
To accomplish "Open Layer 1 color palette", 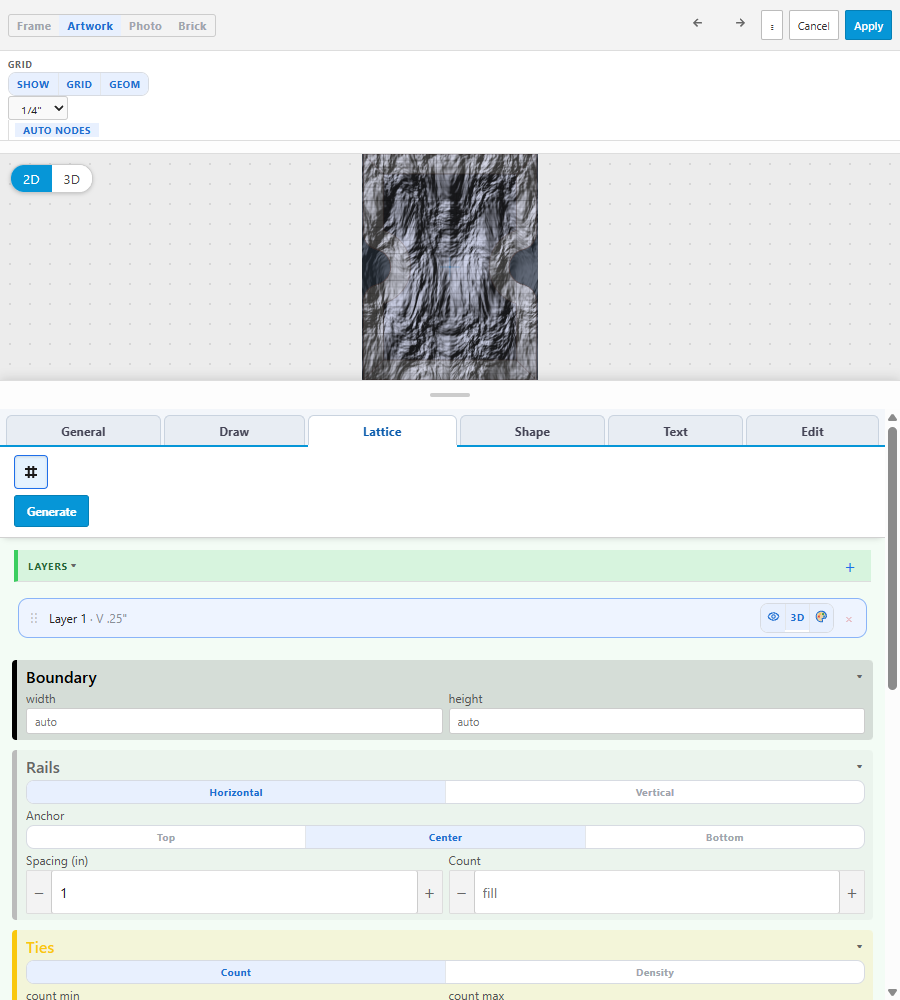I will (x=822, y=617).
